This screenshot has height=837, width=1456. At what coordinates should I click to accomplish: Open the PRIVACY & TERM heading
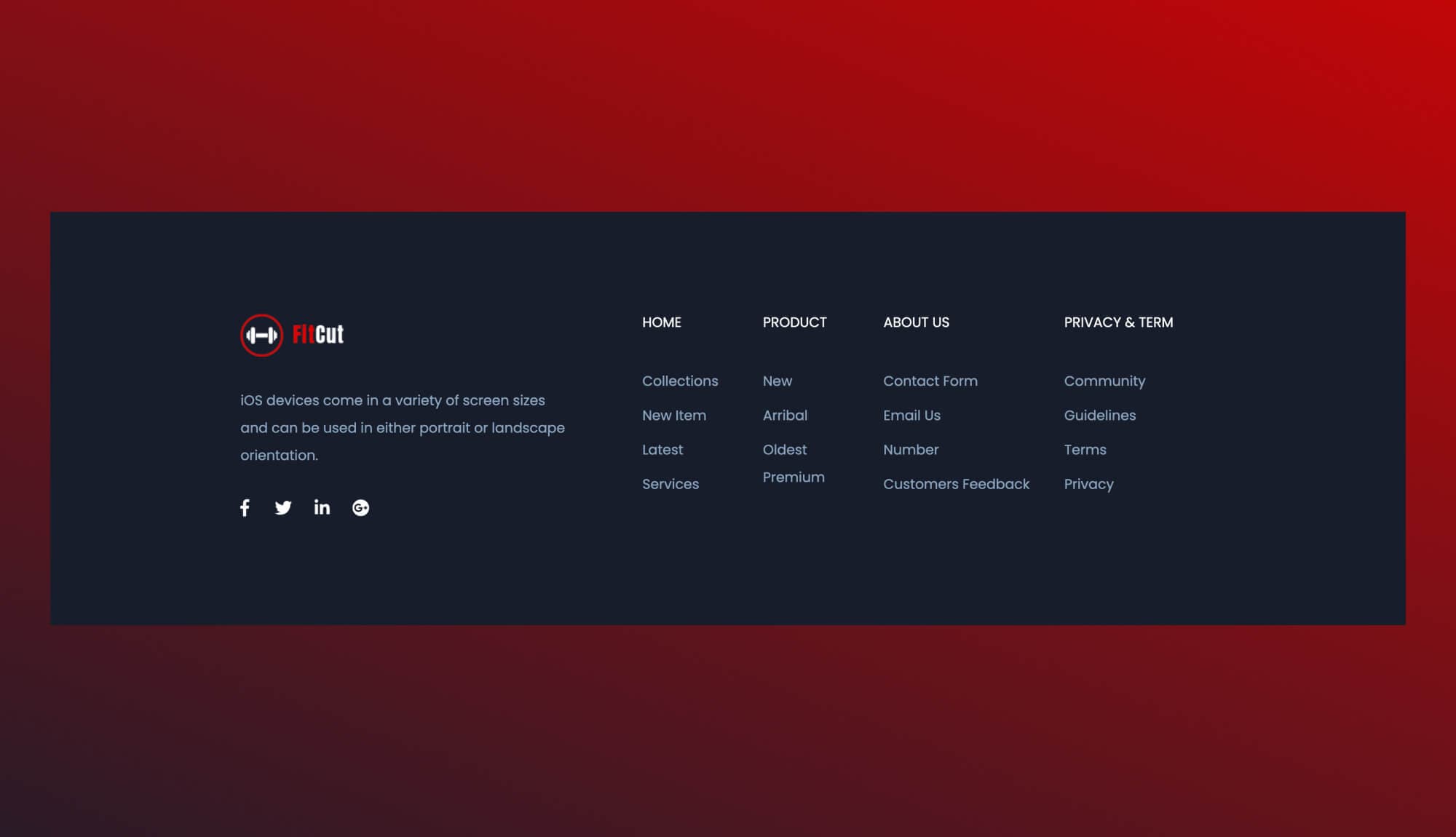(x=1118, y=322)
